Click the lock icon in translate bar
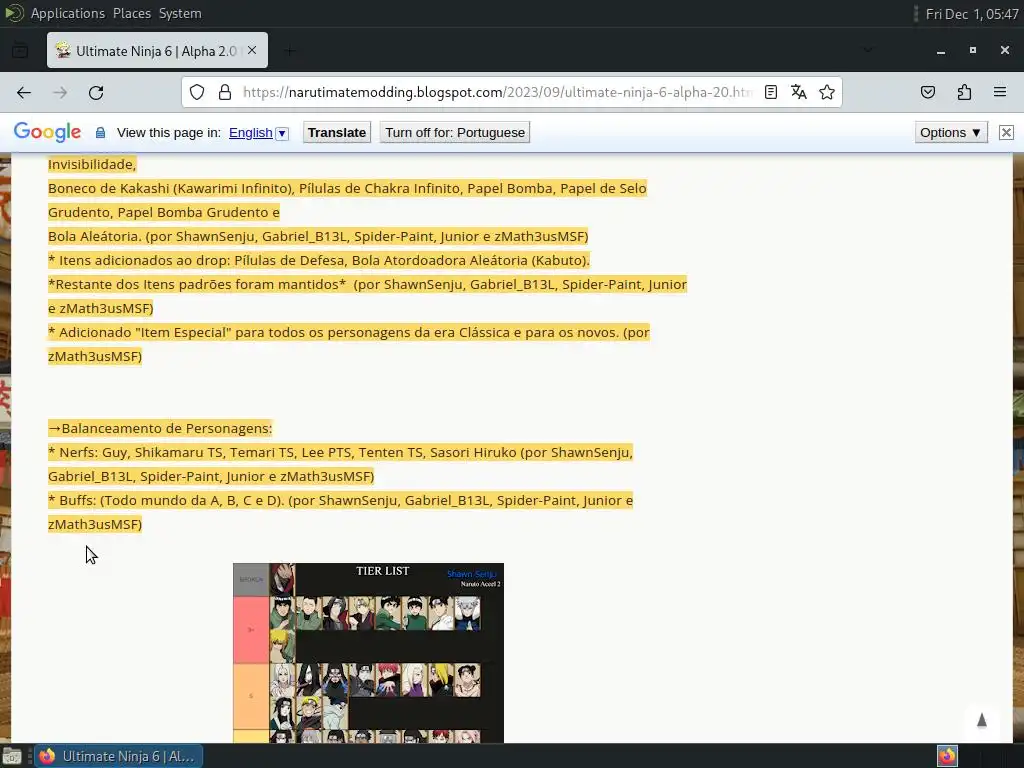The width and height of the screenshot is (1024, 768). [101, 133]
